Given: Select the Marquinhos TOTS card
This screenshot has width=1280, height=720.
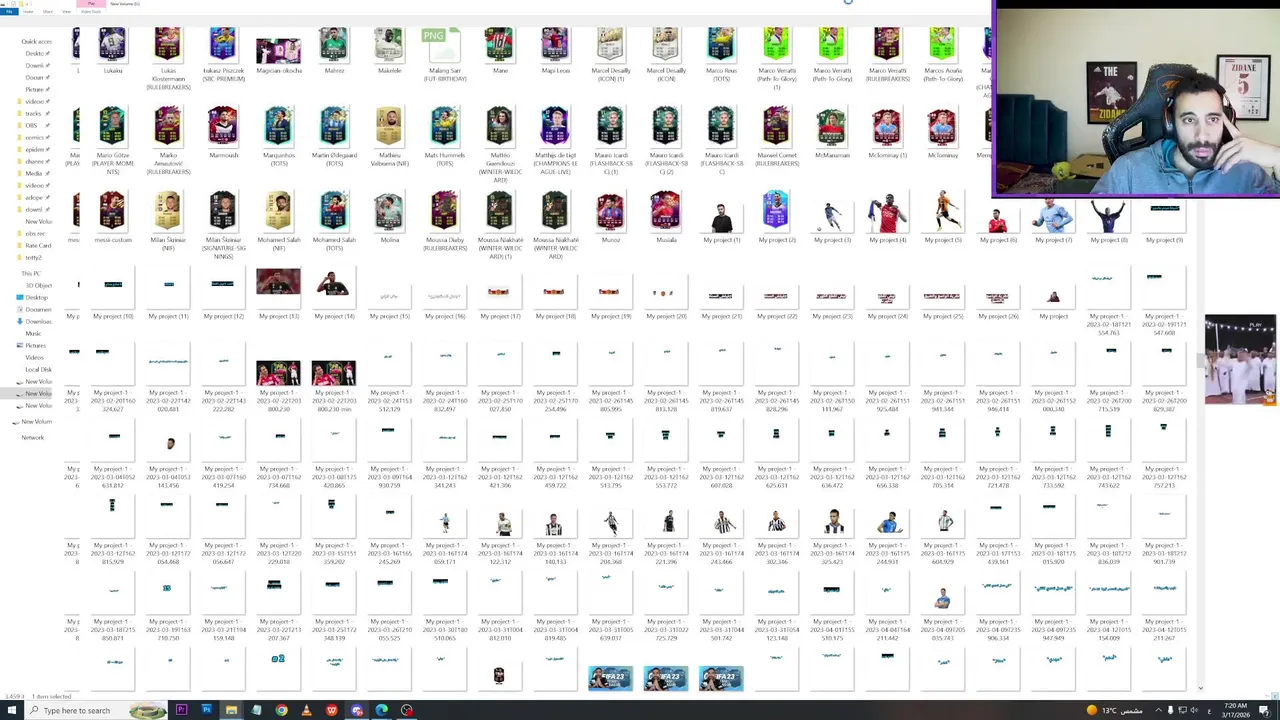Looking at the screenshot, I should [x=279, y=138].
